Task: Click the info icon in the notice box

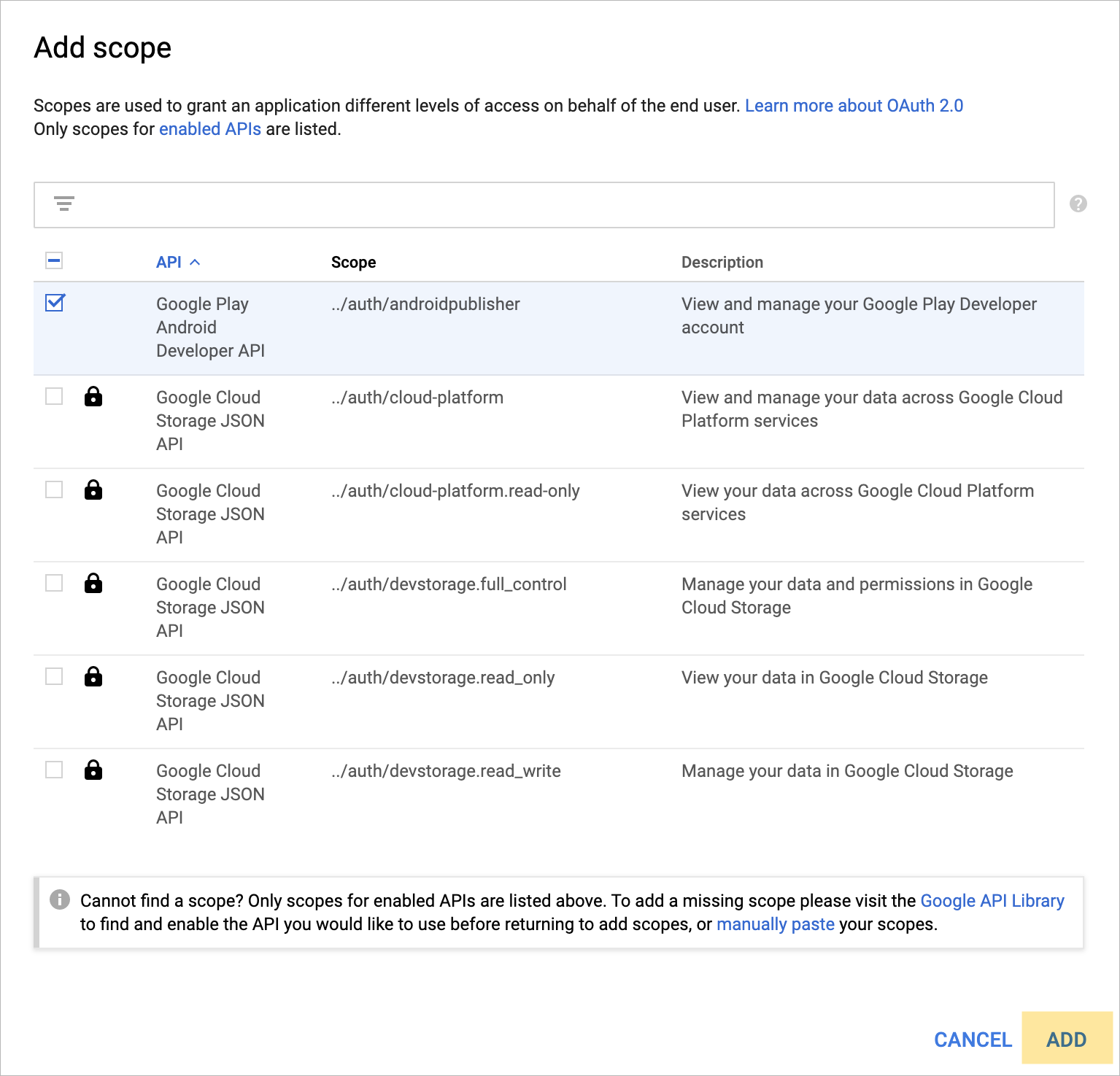Action: [60, 900]
